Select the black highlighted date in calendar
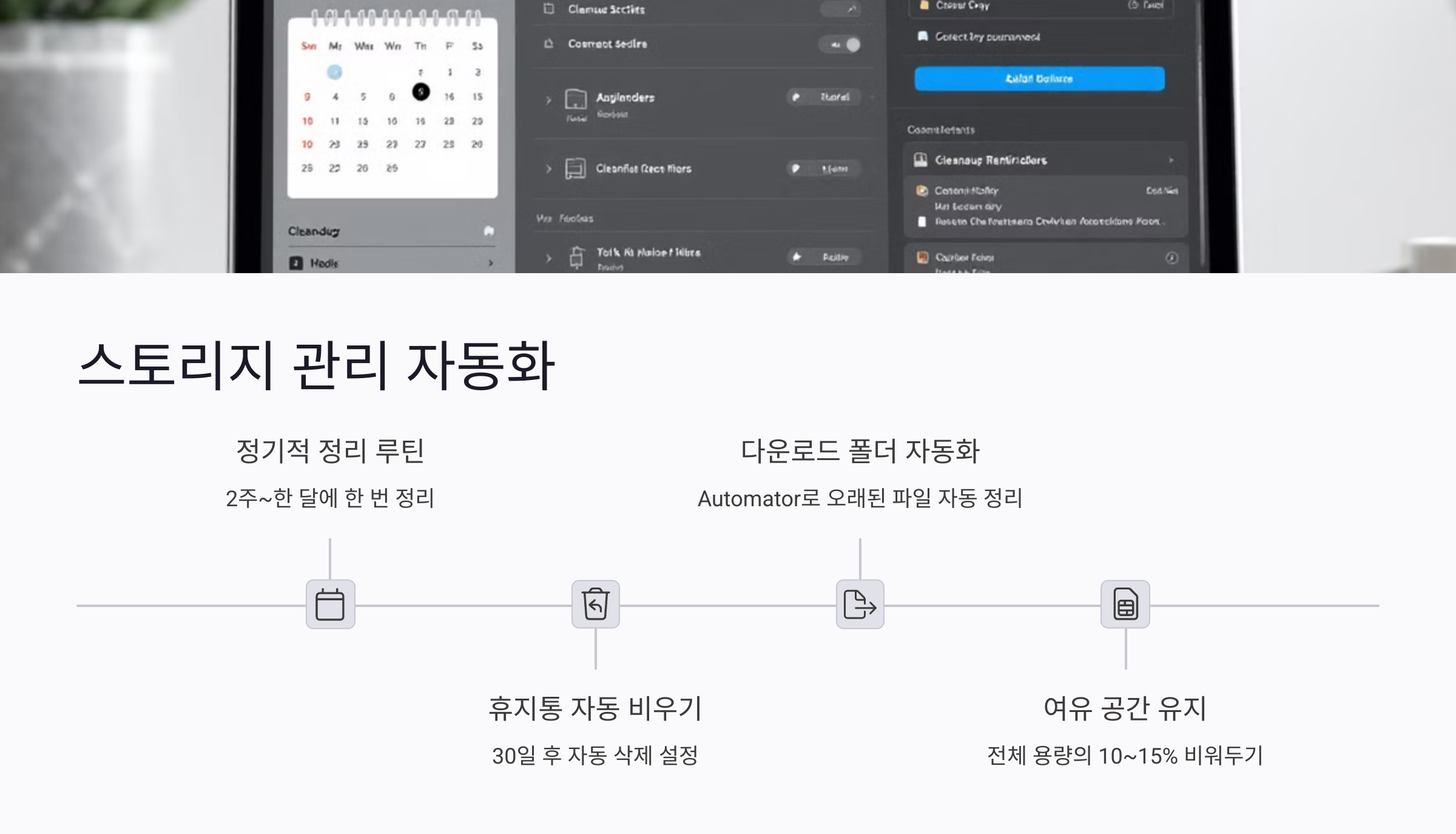Image resolution: width=1456 pixels, height=834 pixels. point(420,92)
